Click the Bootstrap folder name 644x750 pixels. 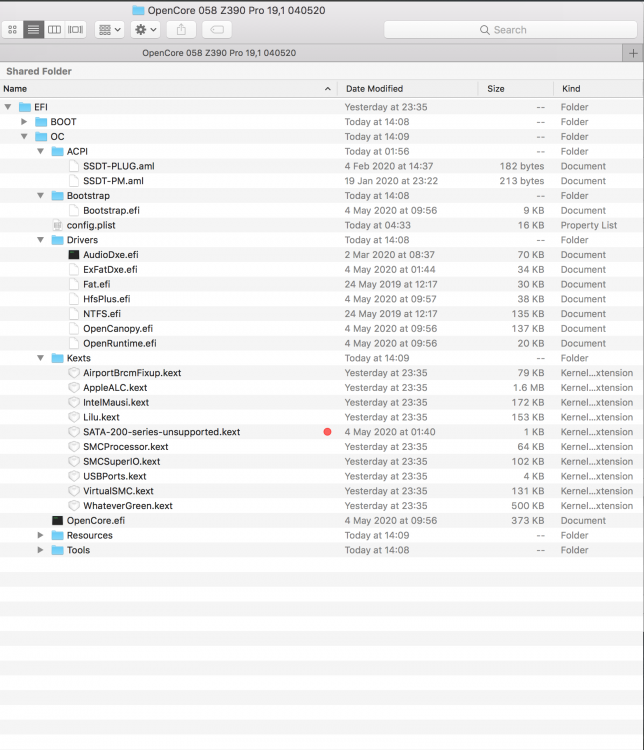tap(88, 196)
